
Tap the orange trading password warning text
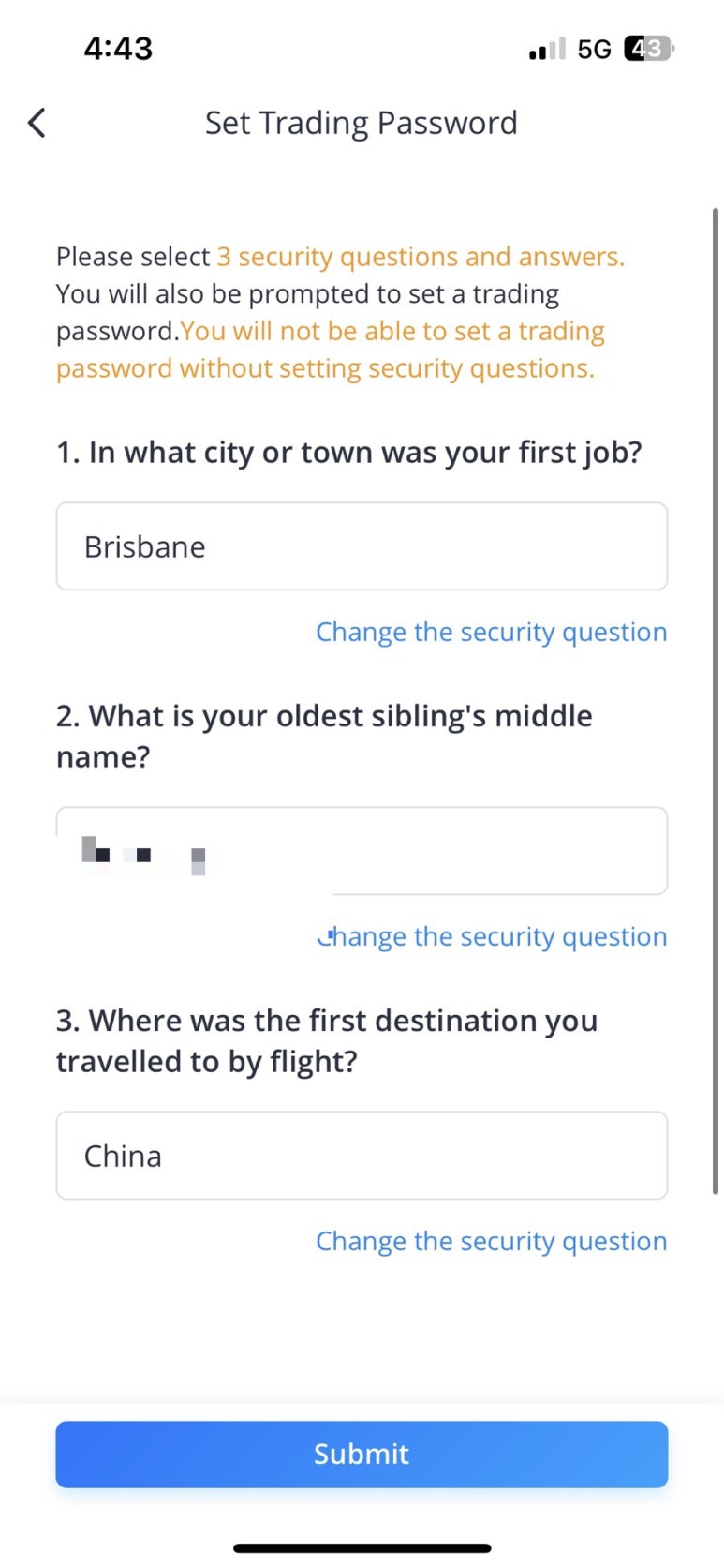coord(331,350)
